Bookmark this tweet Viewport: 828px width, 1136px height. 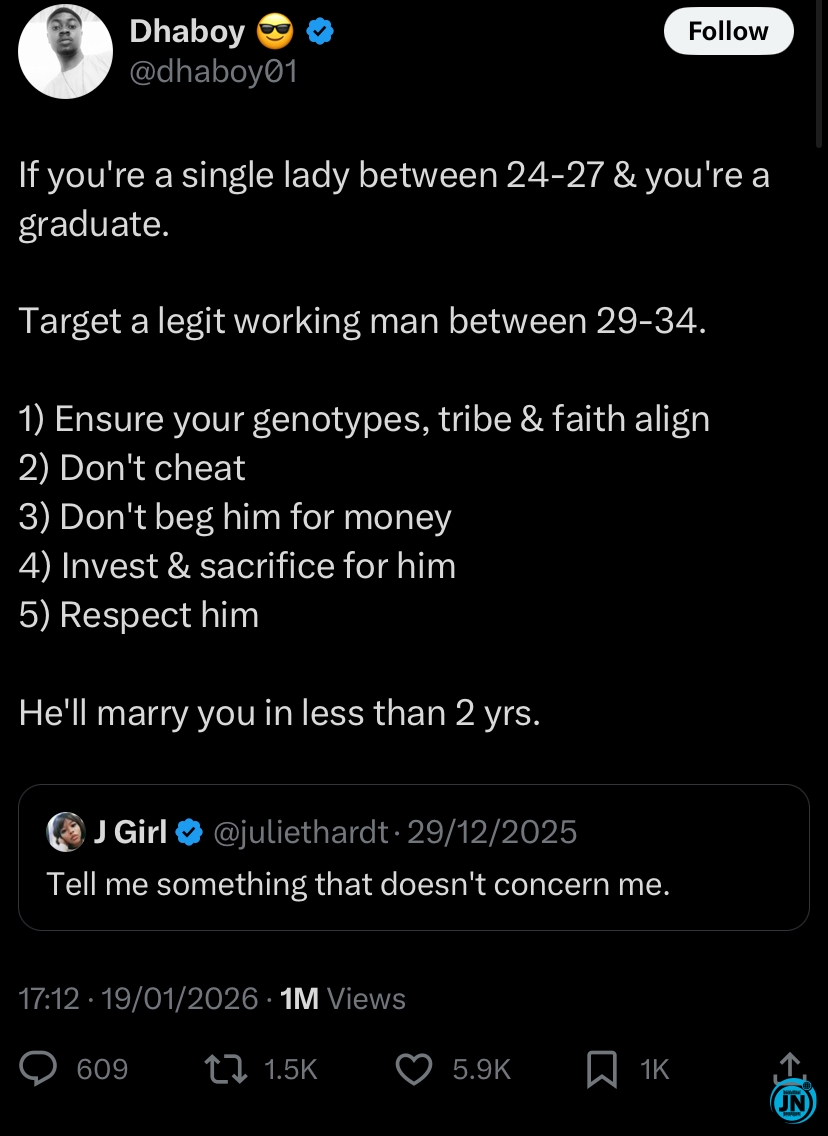click(x=601, y=1069)
